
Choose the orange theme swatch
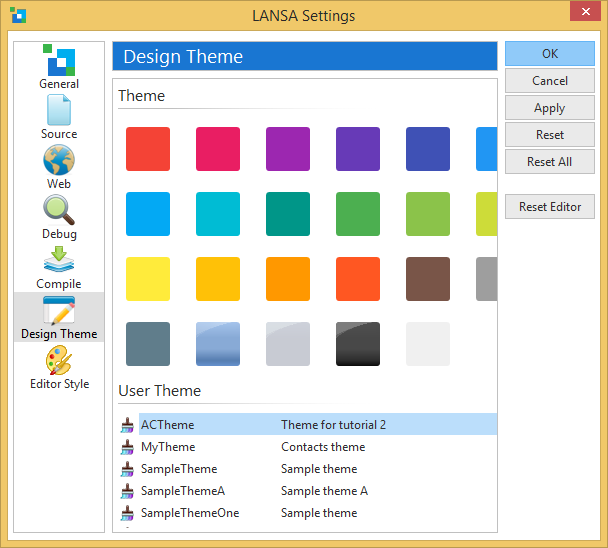tap(288, 279)
